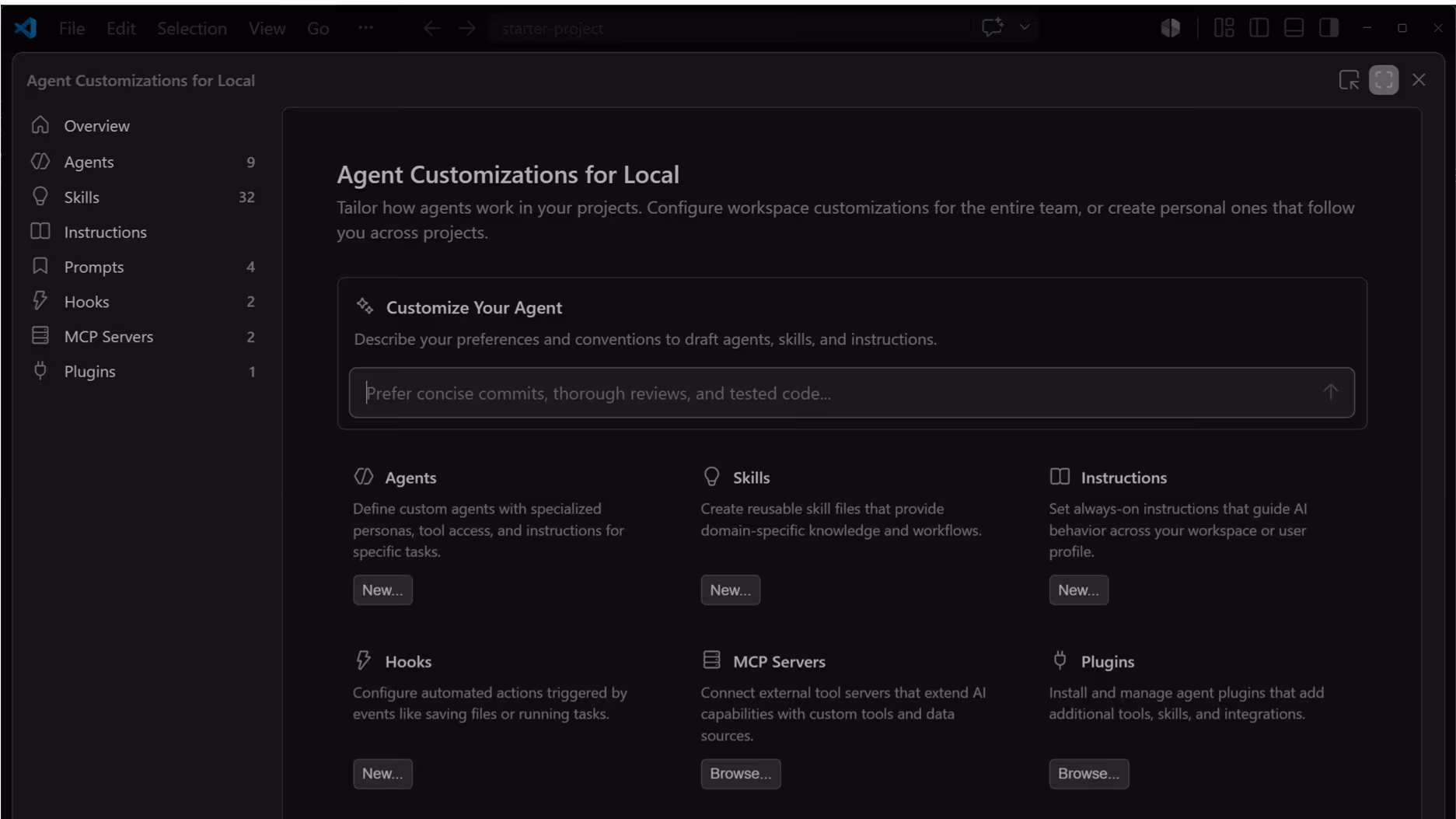
Task: Click the Skills lightbulb sidebar icon
Action: [40, 196]
